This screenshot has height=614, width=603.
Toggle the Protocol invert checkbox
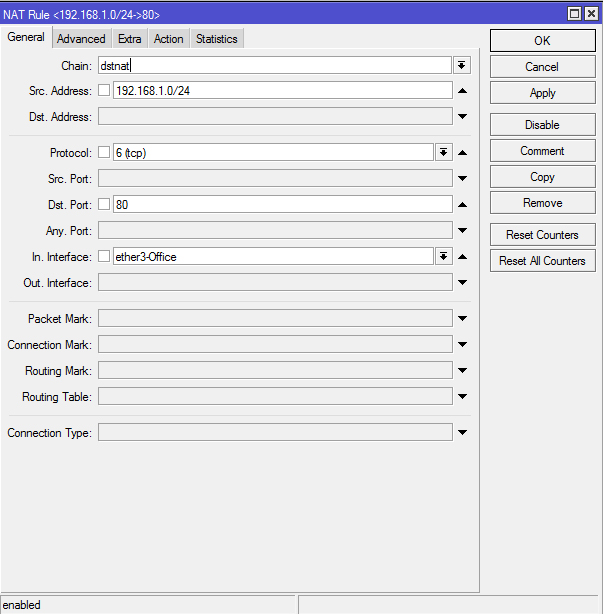(x=104, y=152)
